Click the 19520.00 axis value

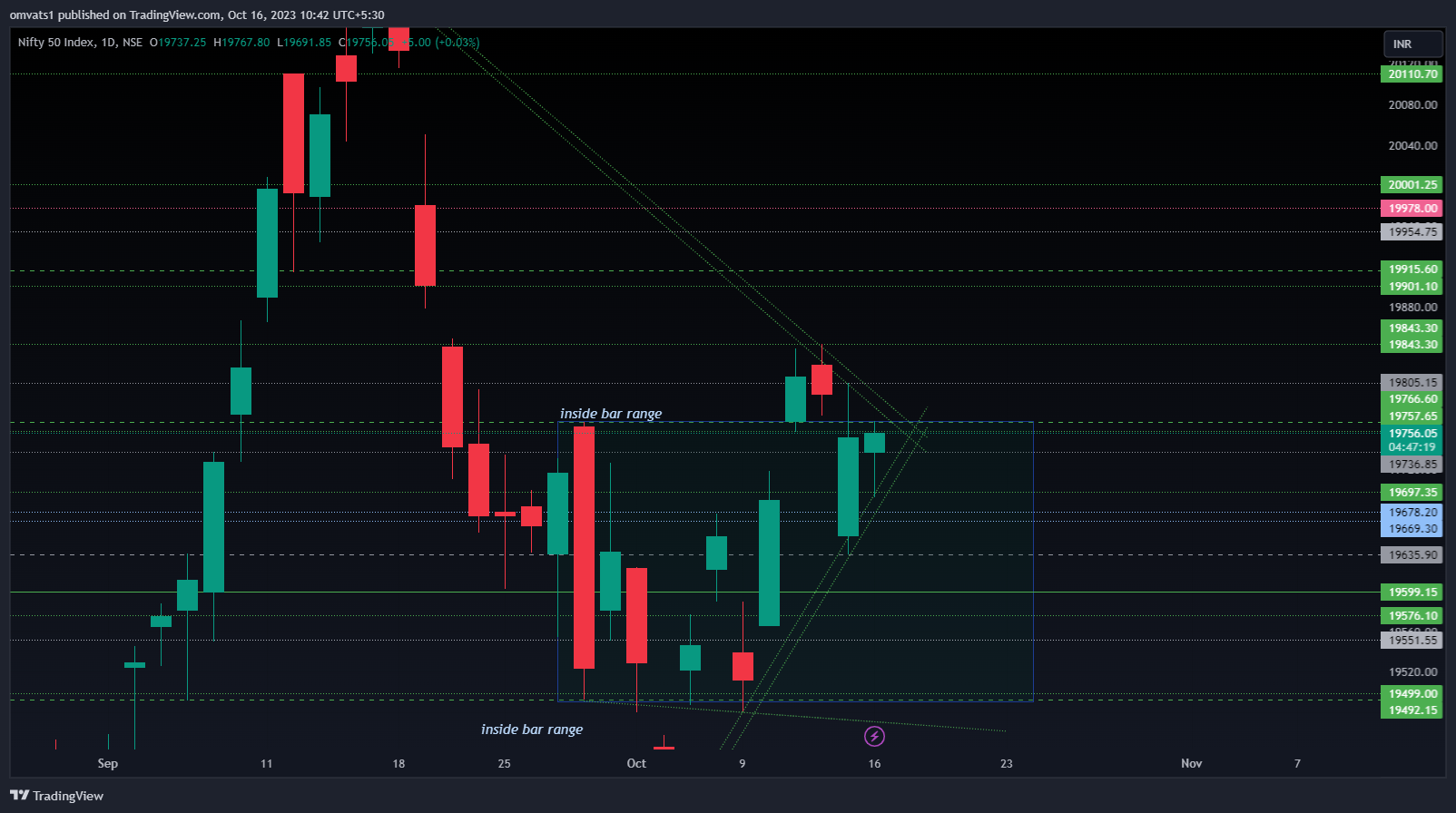(x=1412, y=672)
